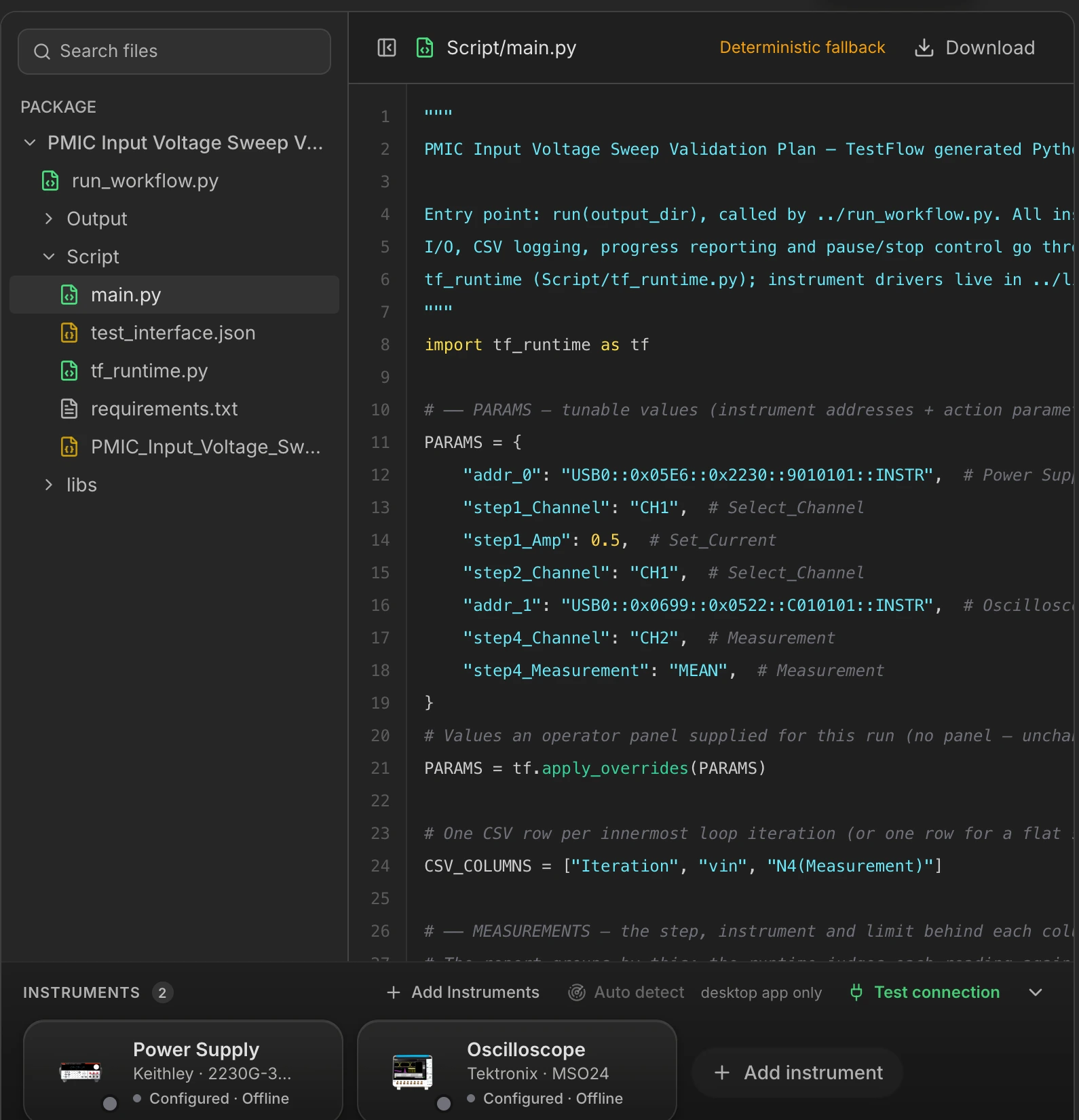The image size is (1079, 1120).
Task: Open requirements.txt
Action: pos(164,409)
